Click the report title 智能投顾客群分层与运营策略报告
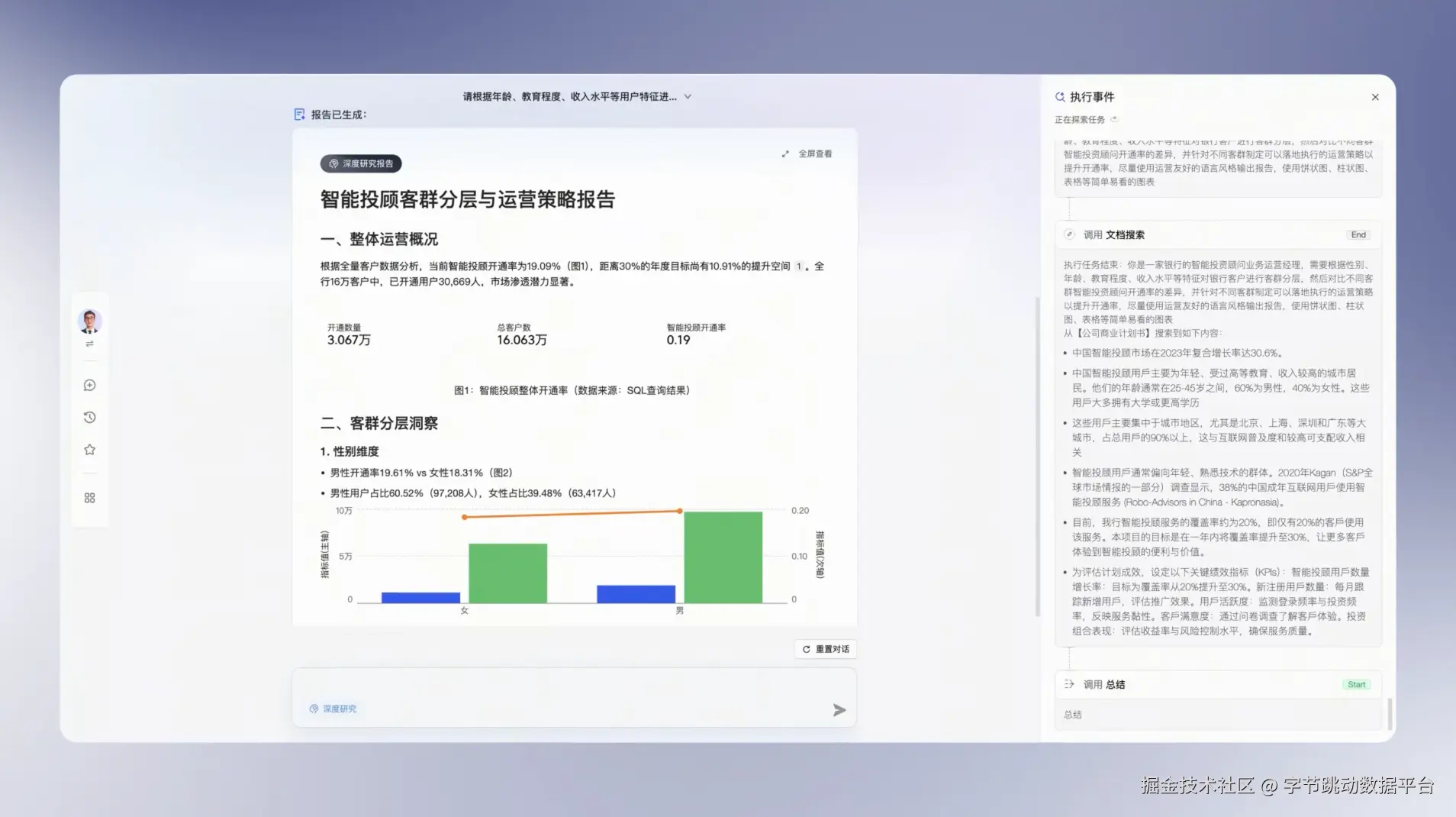1456x817 pixels. point(468,200)
